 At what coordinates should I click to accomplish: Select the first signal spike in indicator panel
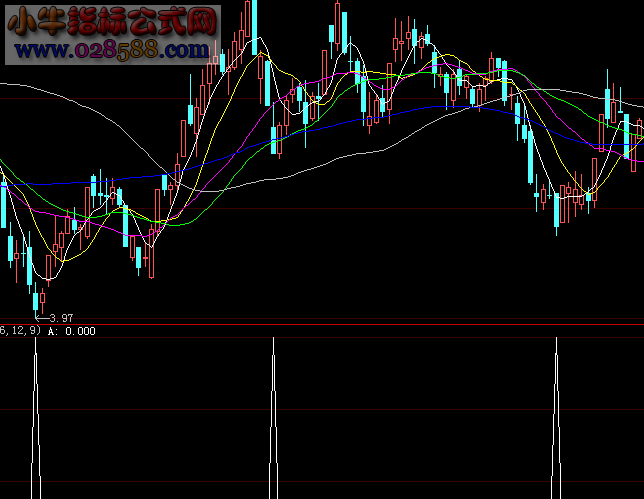point(36,420)
